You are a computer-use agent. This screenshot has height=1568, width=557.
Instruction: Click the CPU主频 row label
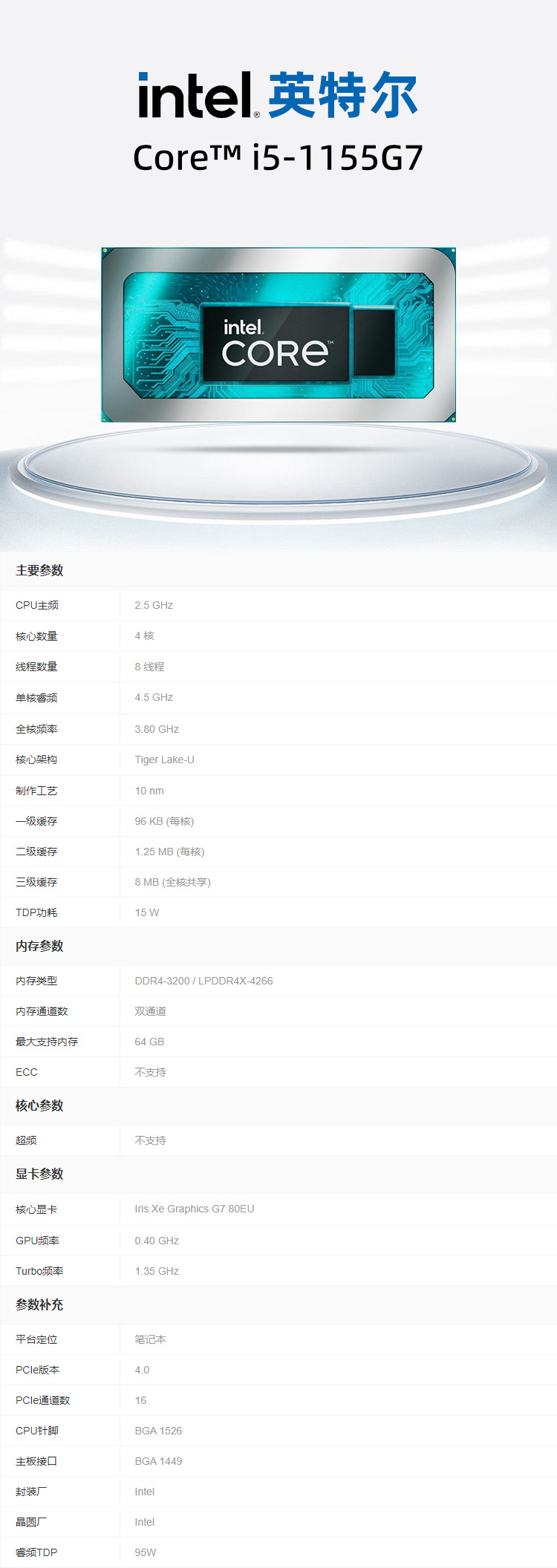[x=37, y=605]
